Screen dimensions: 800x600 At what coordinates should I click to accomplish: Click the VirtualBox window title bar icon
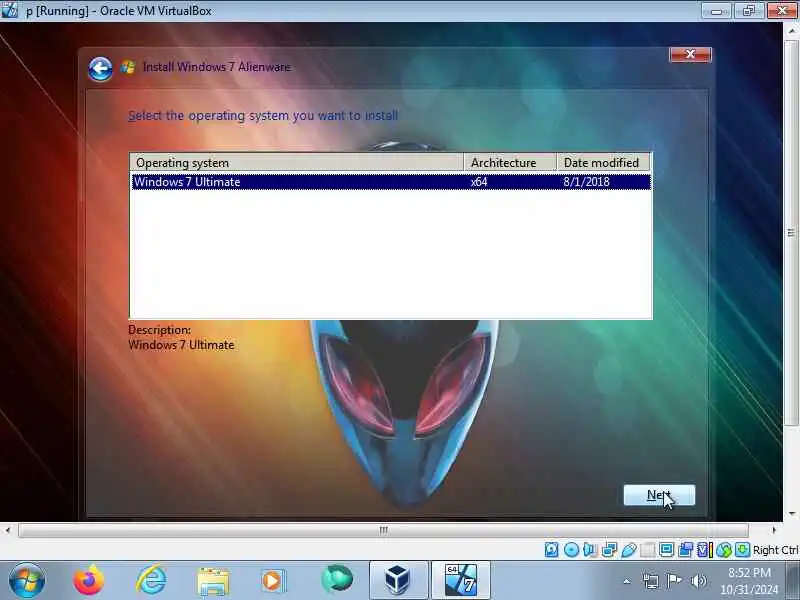10,10
